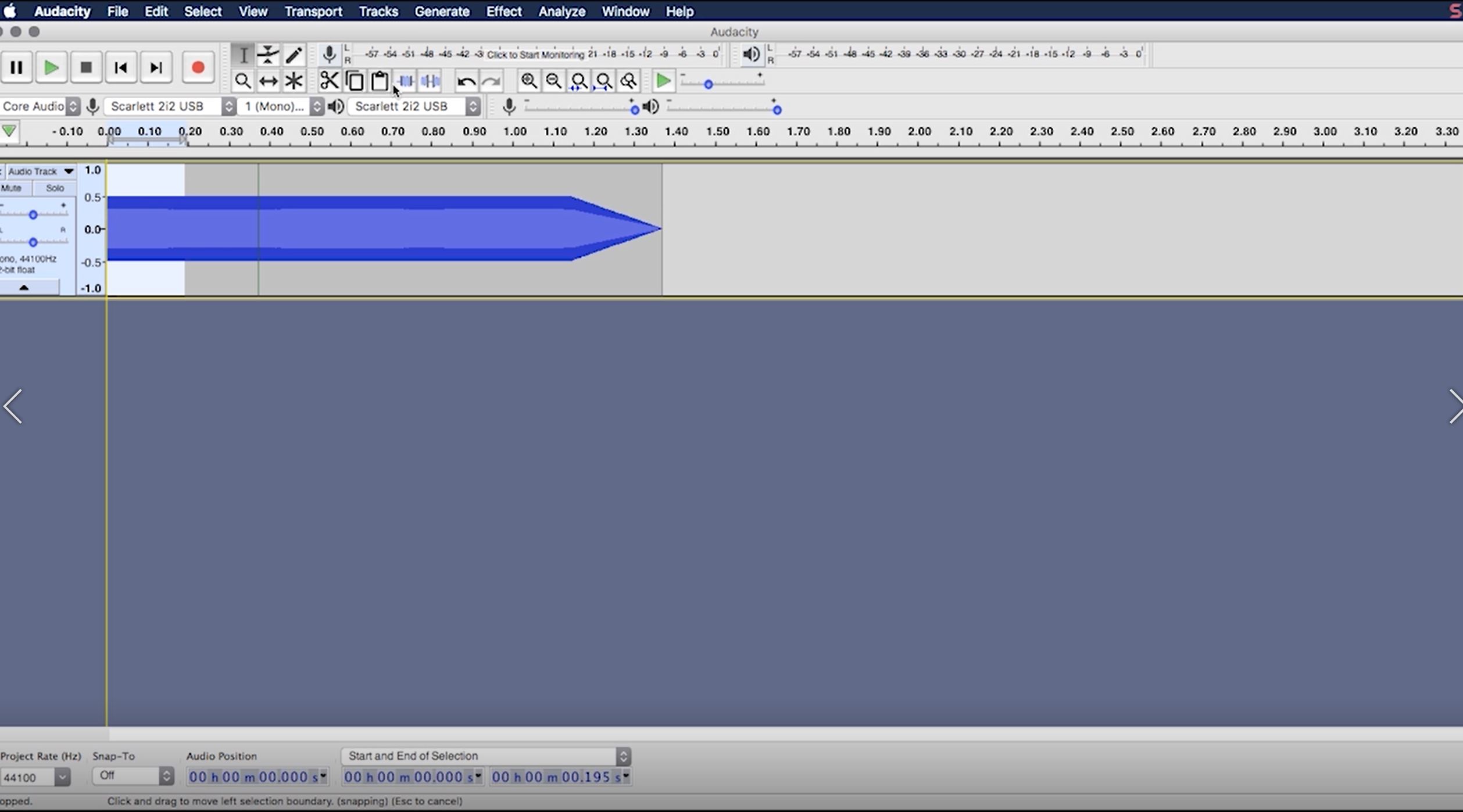This screenshot has height=812, width=1463.
Task: Open the Generate menu
Action: (x=441, y=11)
